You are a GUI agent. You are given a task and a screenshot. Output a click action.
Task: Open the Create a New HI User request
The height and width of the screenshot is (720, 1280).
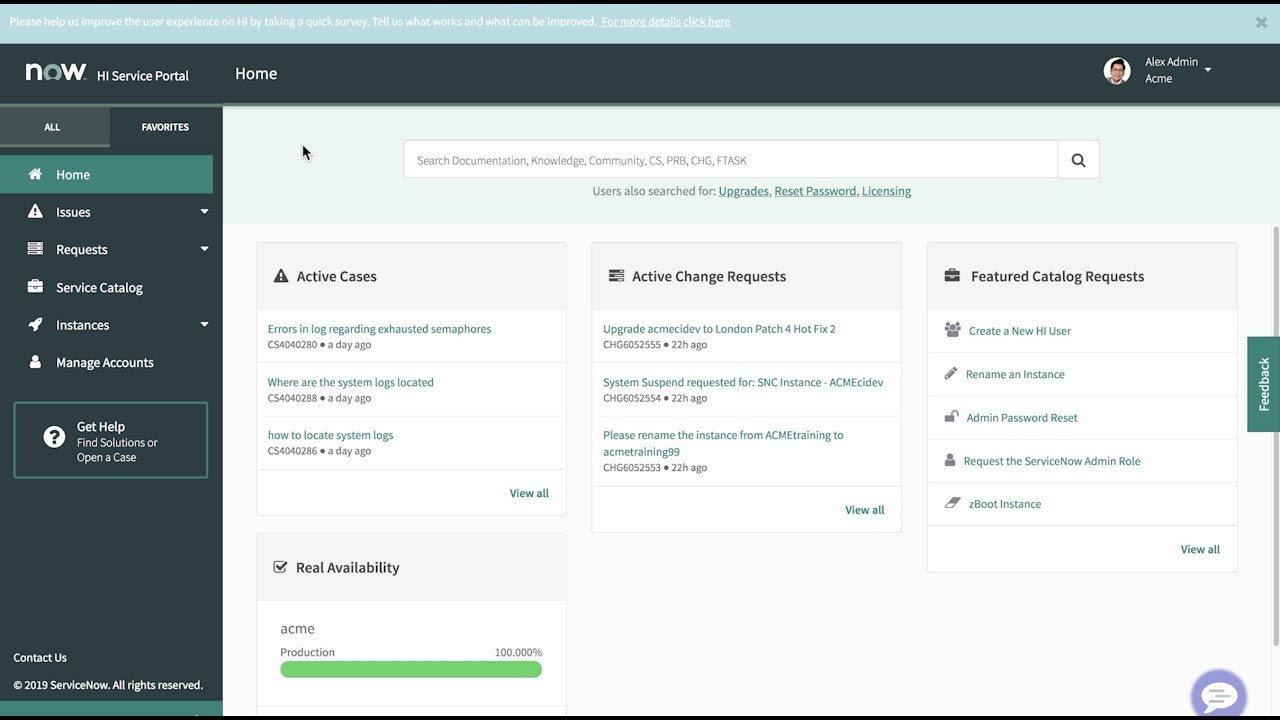tap(1019, 330)
